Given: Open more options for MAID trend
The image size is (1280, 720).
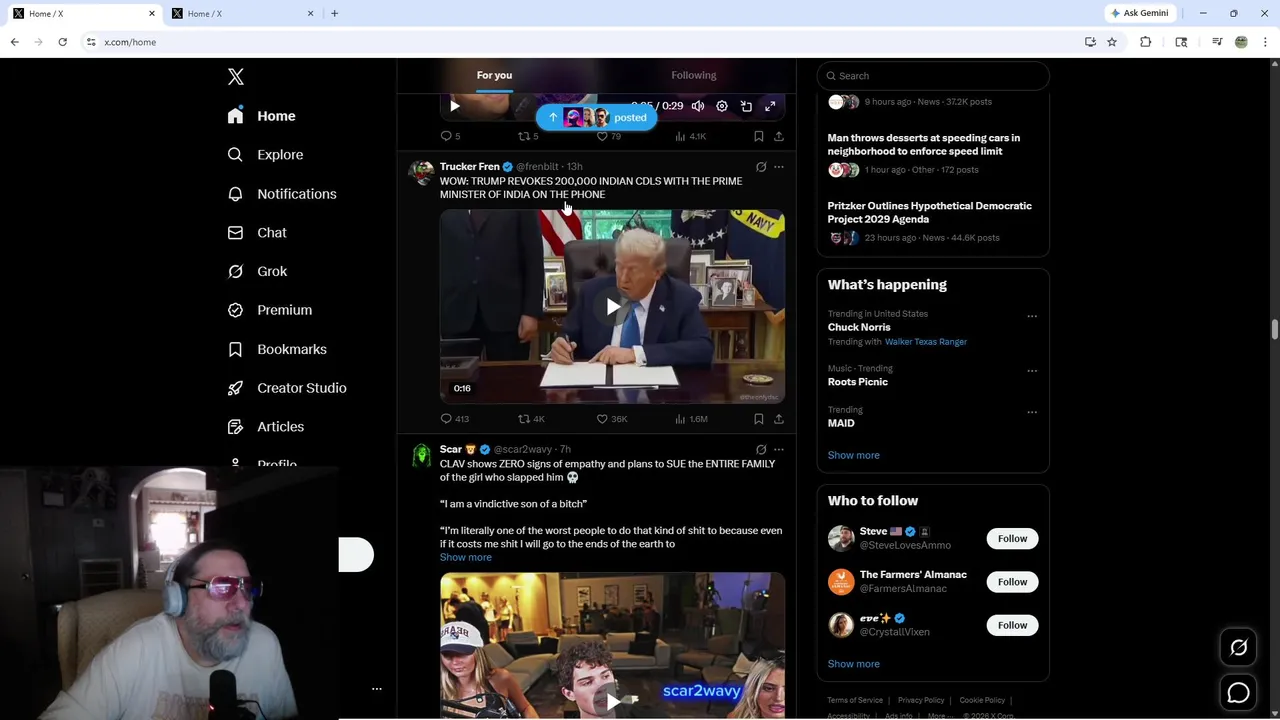Looking at the screenshot, I should 1032,412.
